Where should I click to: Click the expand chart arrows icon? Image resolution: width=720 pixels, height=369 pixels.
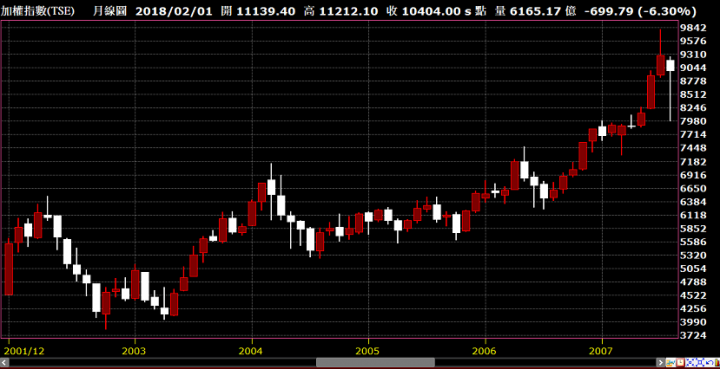pyautogui.click(x=700, y=362)
